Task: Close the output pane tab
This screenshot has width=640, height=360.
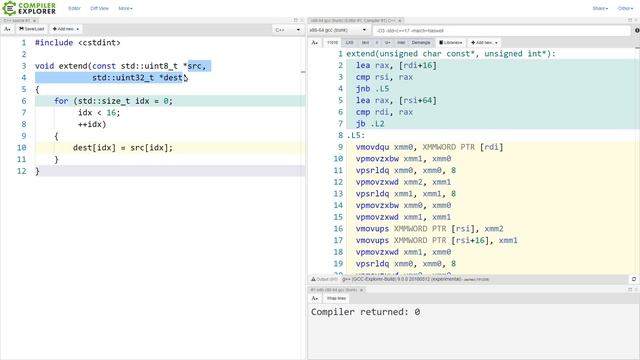Action: (362, 290)
